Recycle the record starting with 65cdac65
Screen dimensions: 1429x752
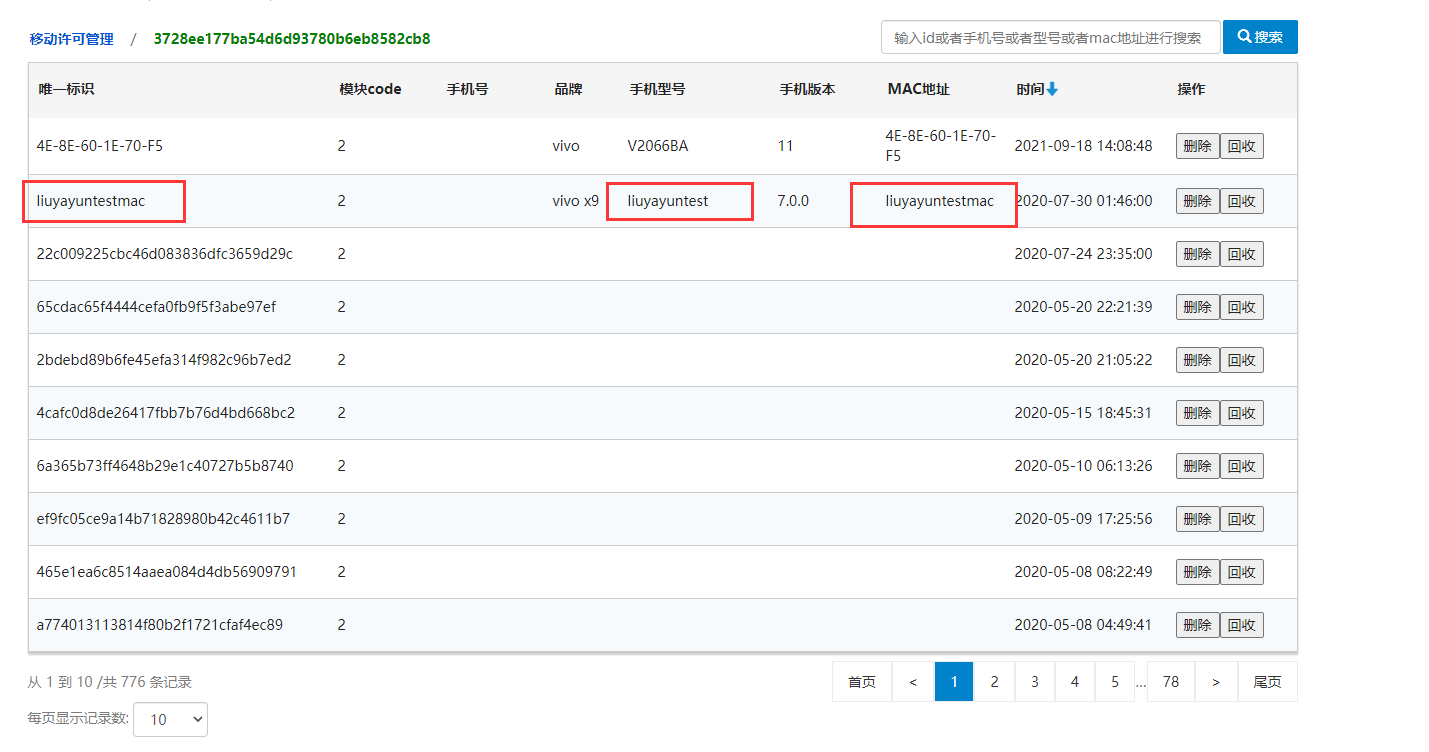tap(1241, 307)
